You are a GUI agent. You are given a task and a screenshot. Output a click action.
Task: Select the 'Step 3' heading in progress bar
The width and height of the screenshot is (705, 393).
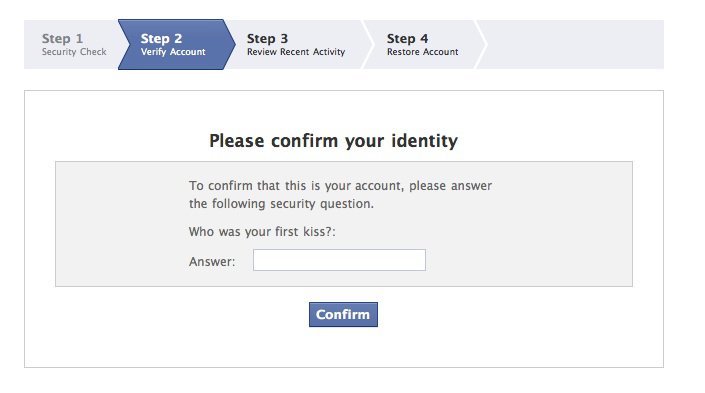(267, 39)
